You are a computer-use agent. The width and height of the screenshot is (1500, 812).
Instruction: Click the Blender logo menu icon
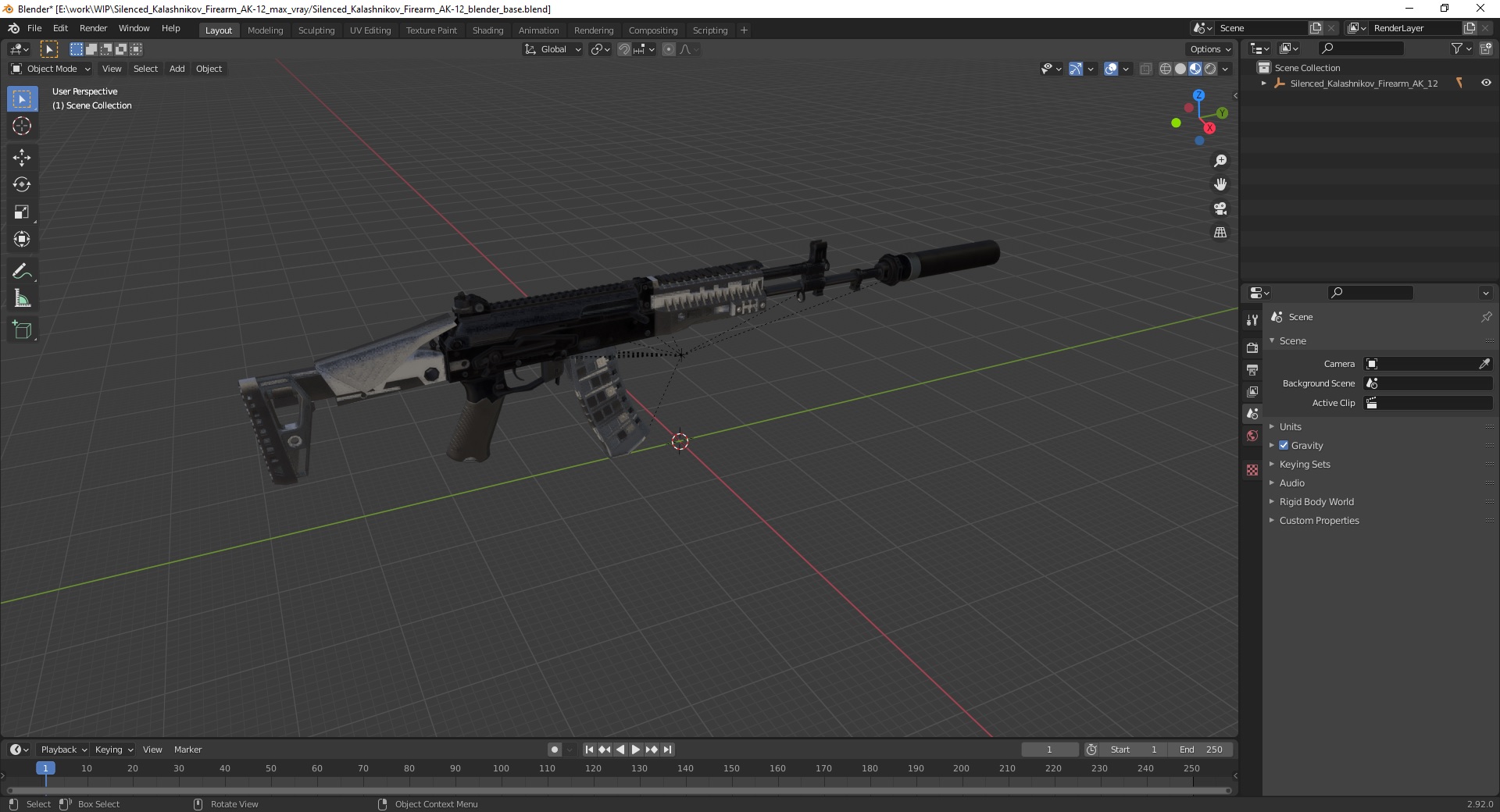coord(14,28)
